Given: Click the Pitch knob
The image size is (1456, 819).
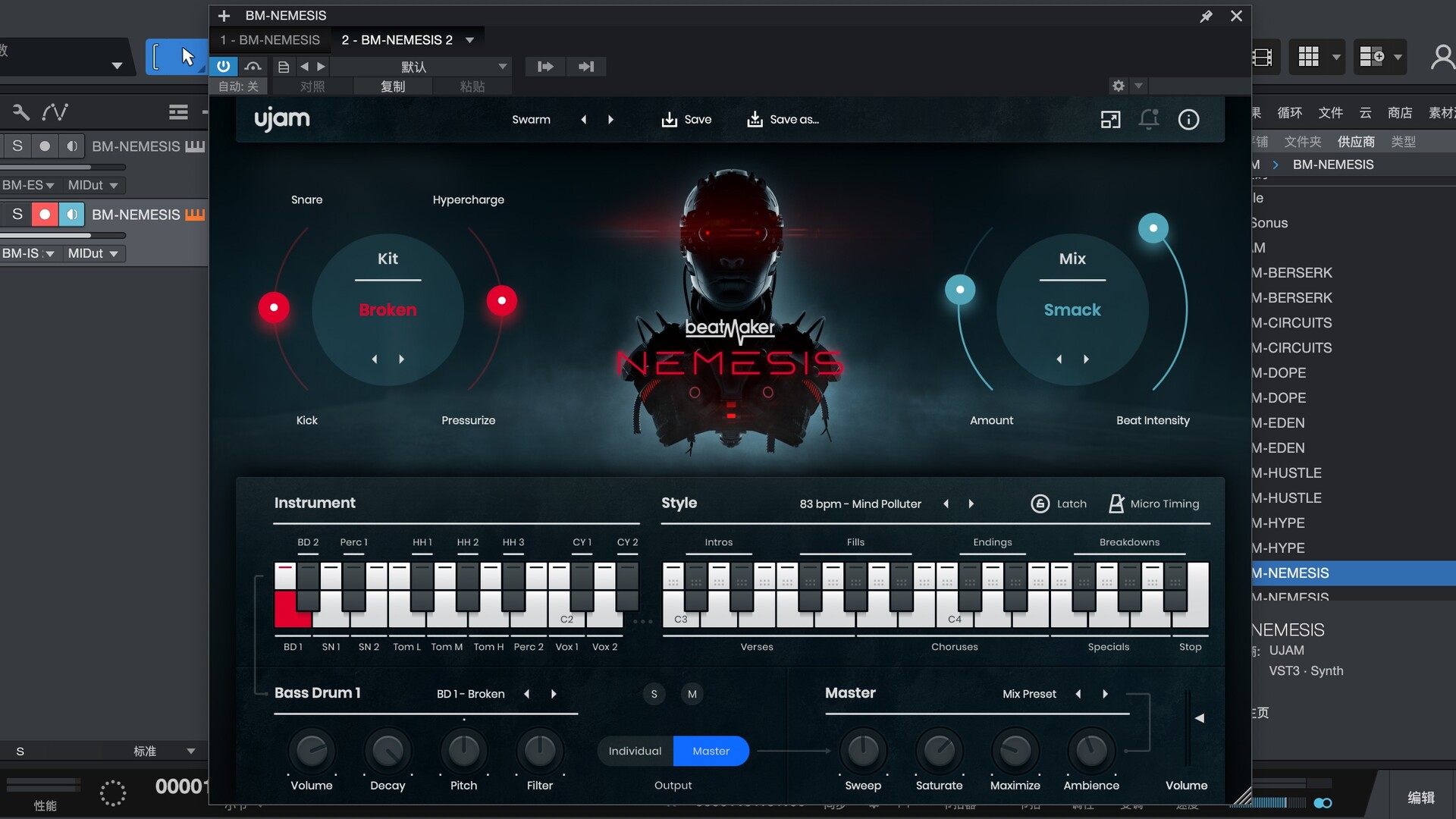Looking at the screenshot, I should (464, 751).
